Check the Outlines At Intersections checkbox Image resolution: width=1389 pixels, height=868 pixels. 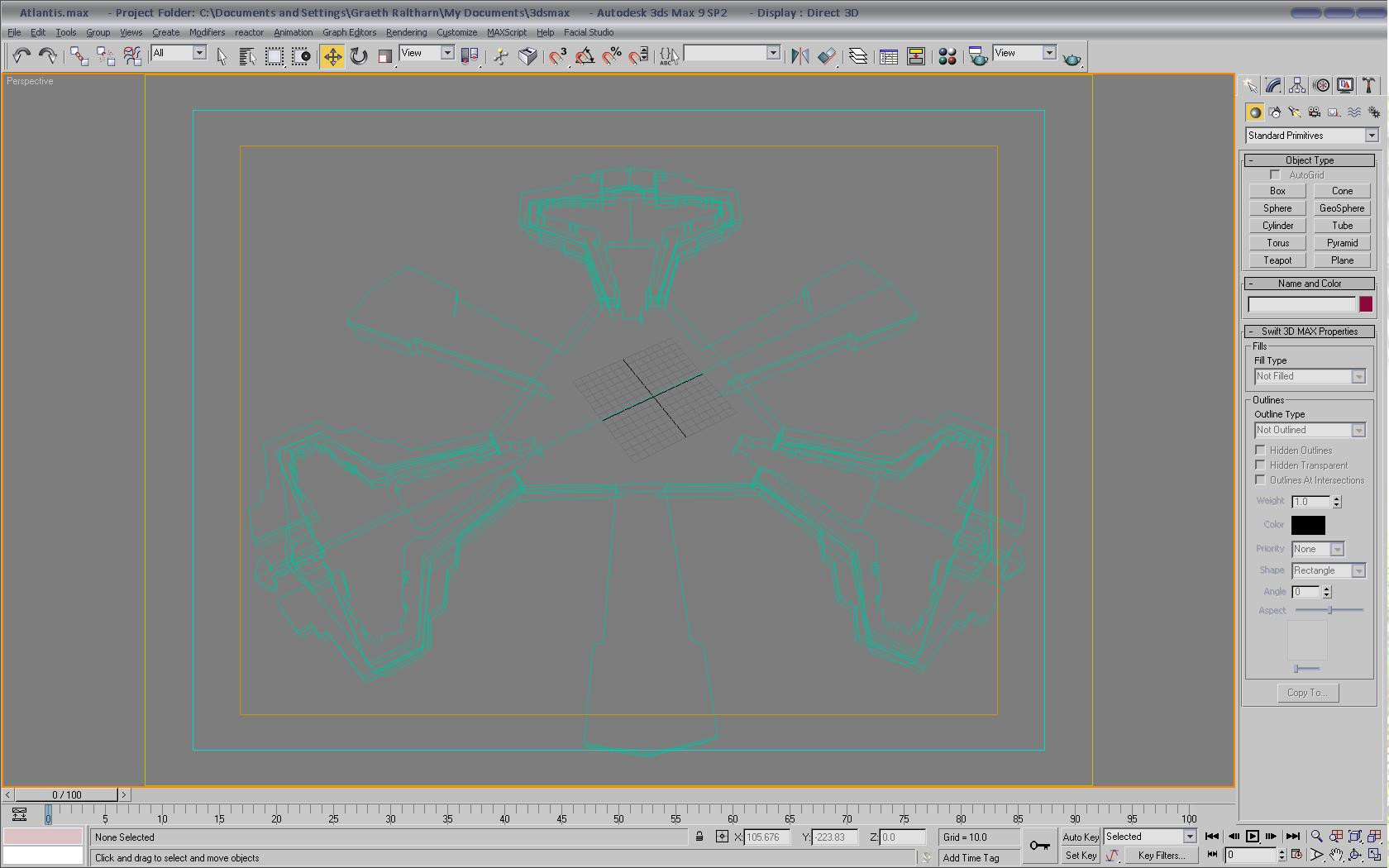1260,479
